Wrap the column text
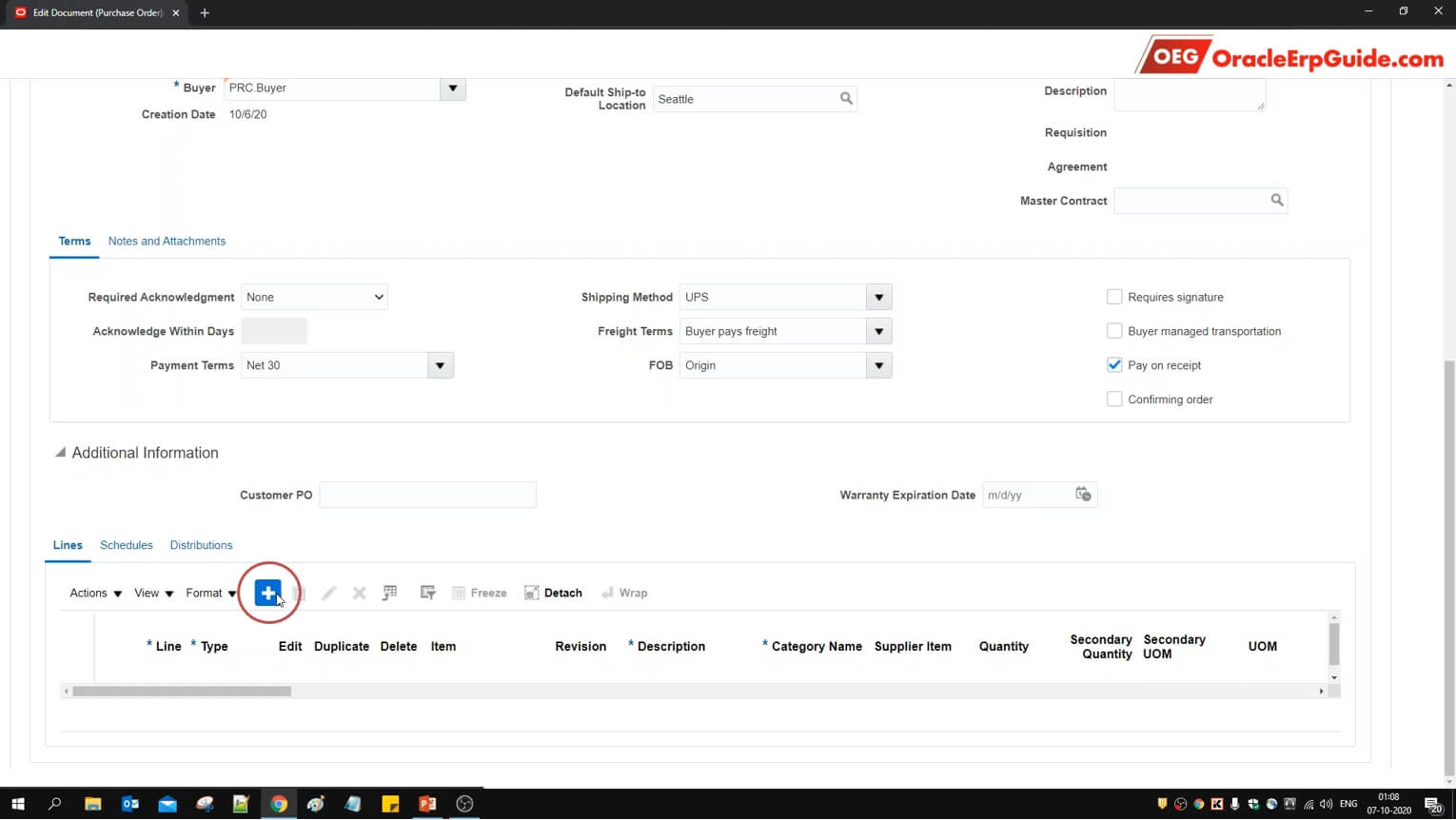The width and height of the screenshot is (1456, 820). [624, 593]
